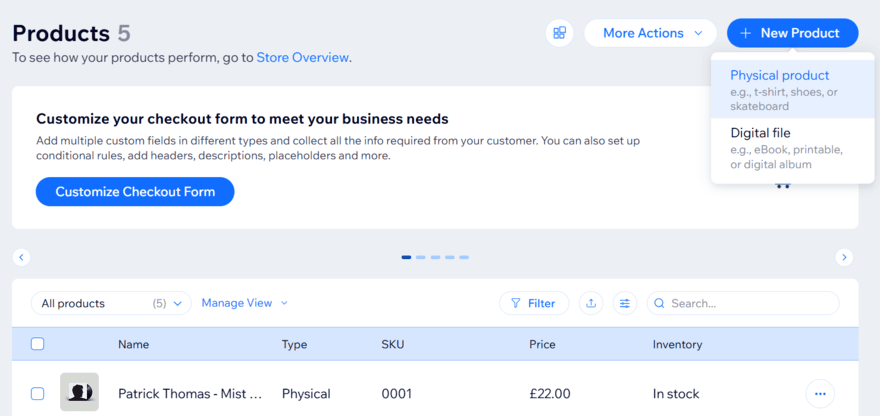Click the export (upload arrow) icon
880x416 pixels.
click(x=591, y=303)
